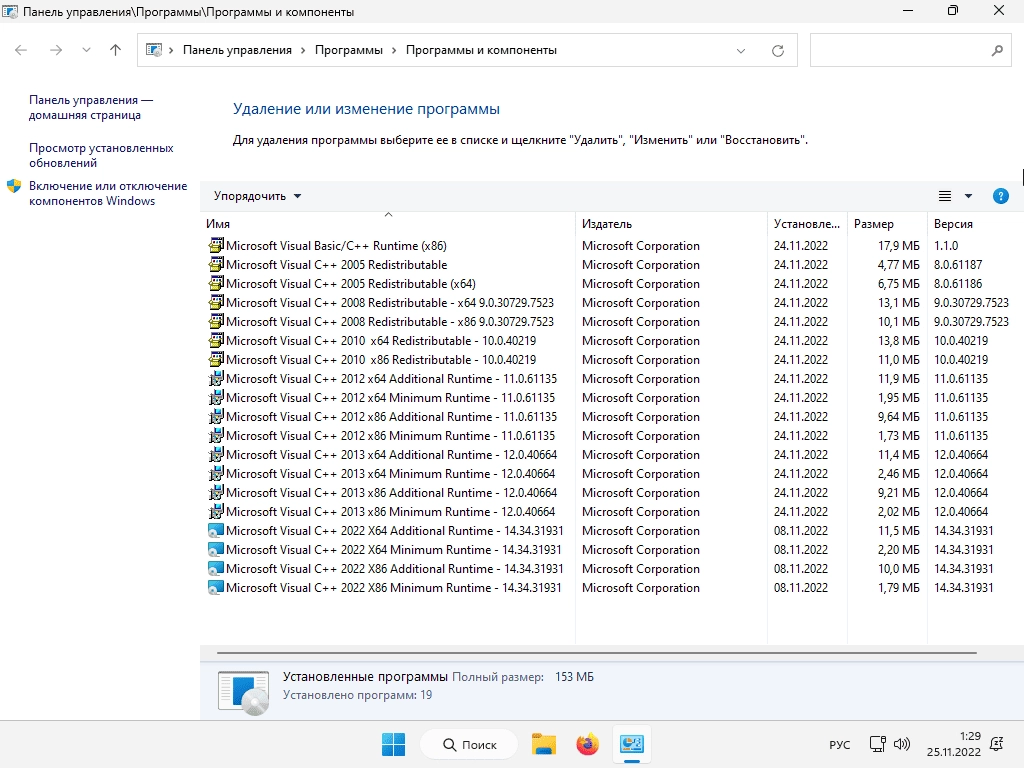Sort by the 'Установлено' column header
The image size is (1024, 768).
tap(807, 223)
